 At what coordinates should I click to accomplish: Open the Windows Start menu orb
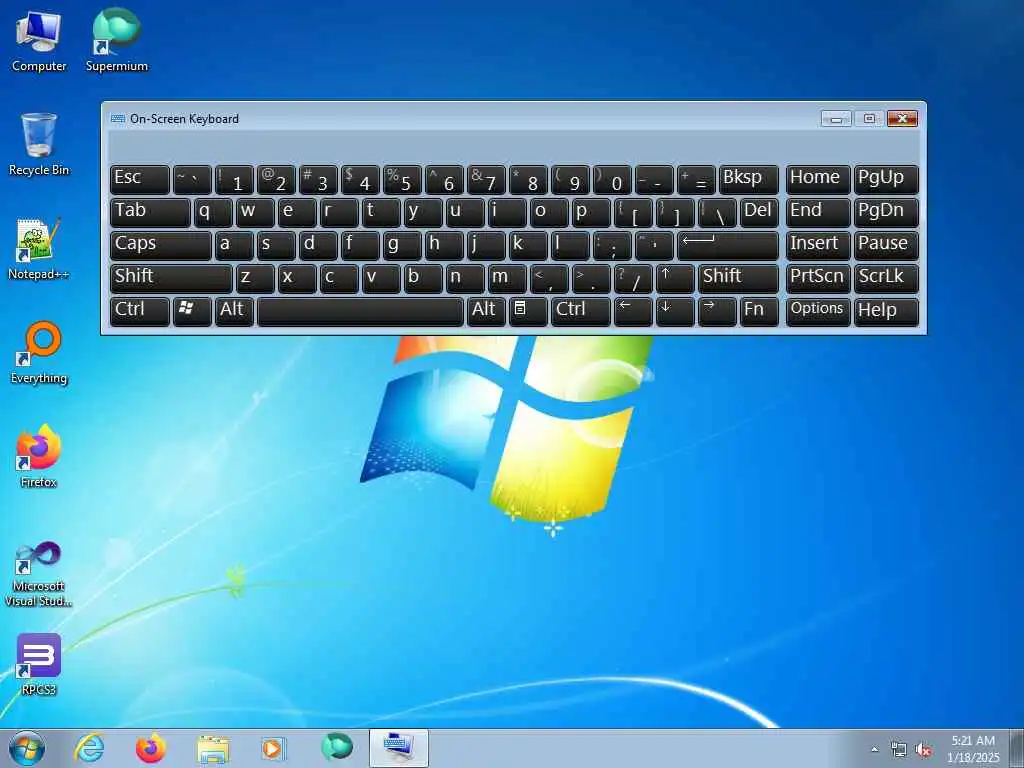pos(27,748)
